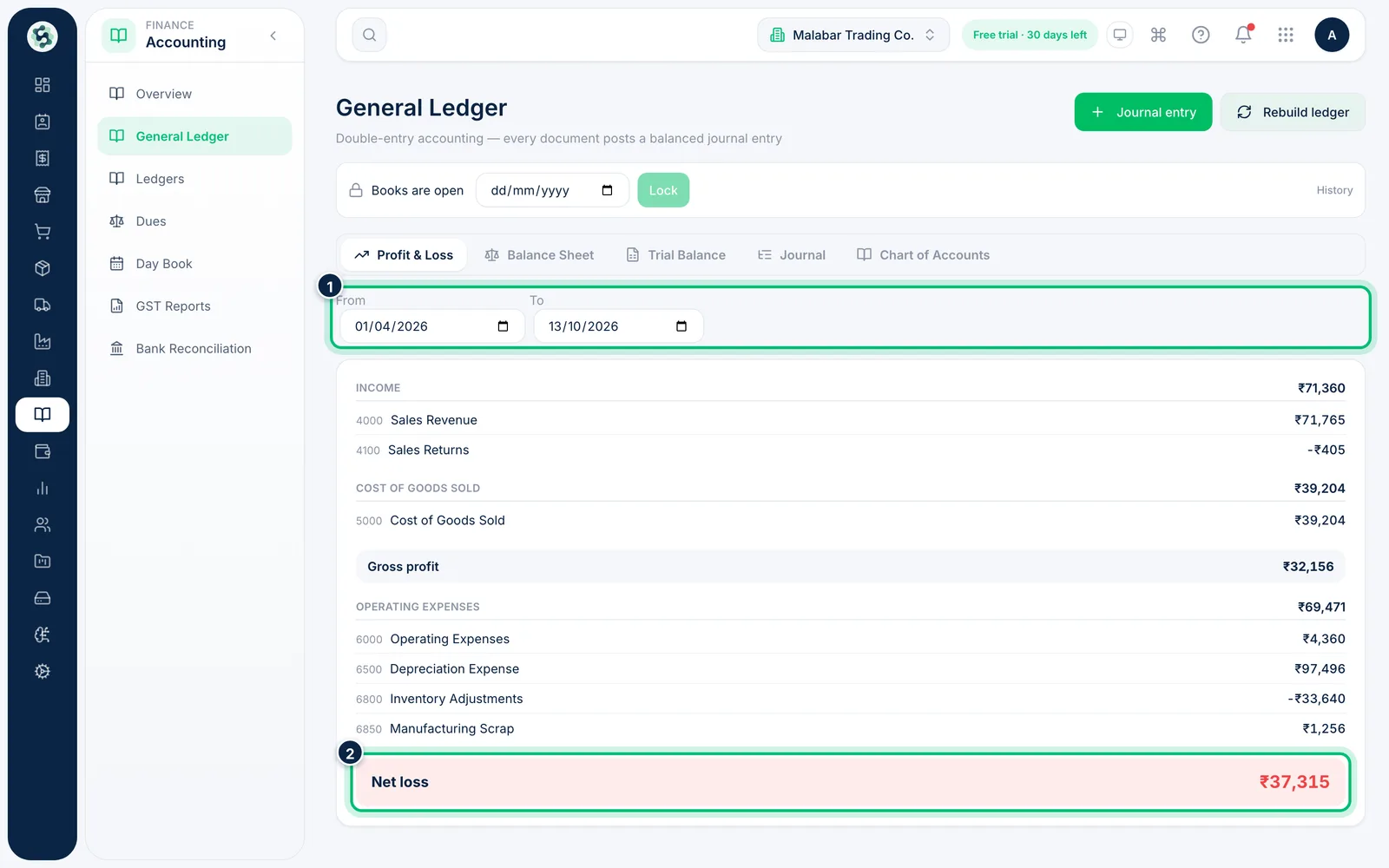The width and height of the screenshot is (1389, 868).
Task: Switch to the Balance Sheet tab
Action: pyautogui.click(x=539, y=255)
